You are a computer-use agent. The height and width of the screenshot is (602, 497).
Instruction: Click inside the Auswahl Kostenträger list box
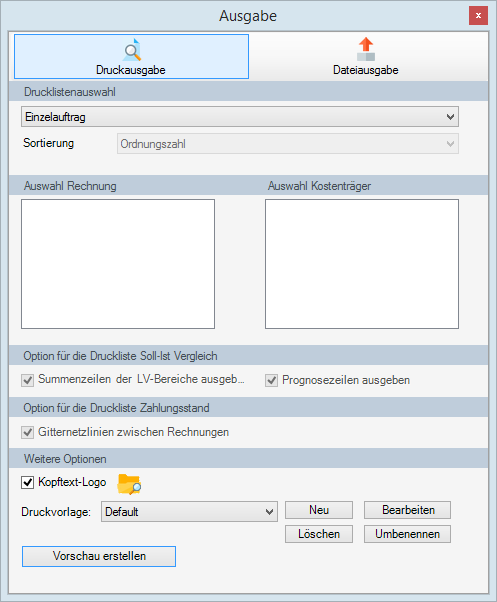(x=362, y=264)
